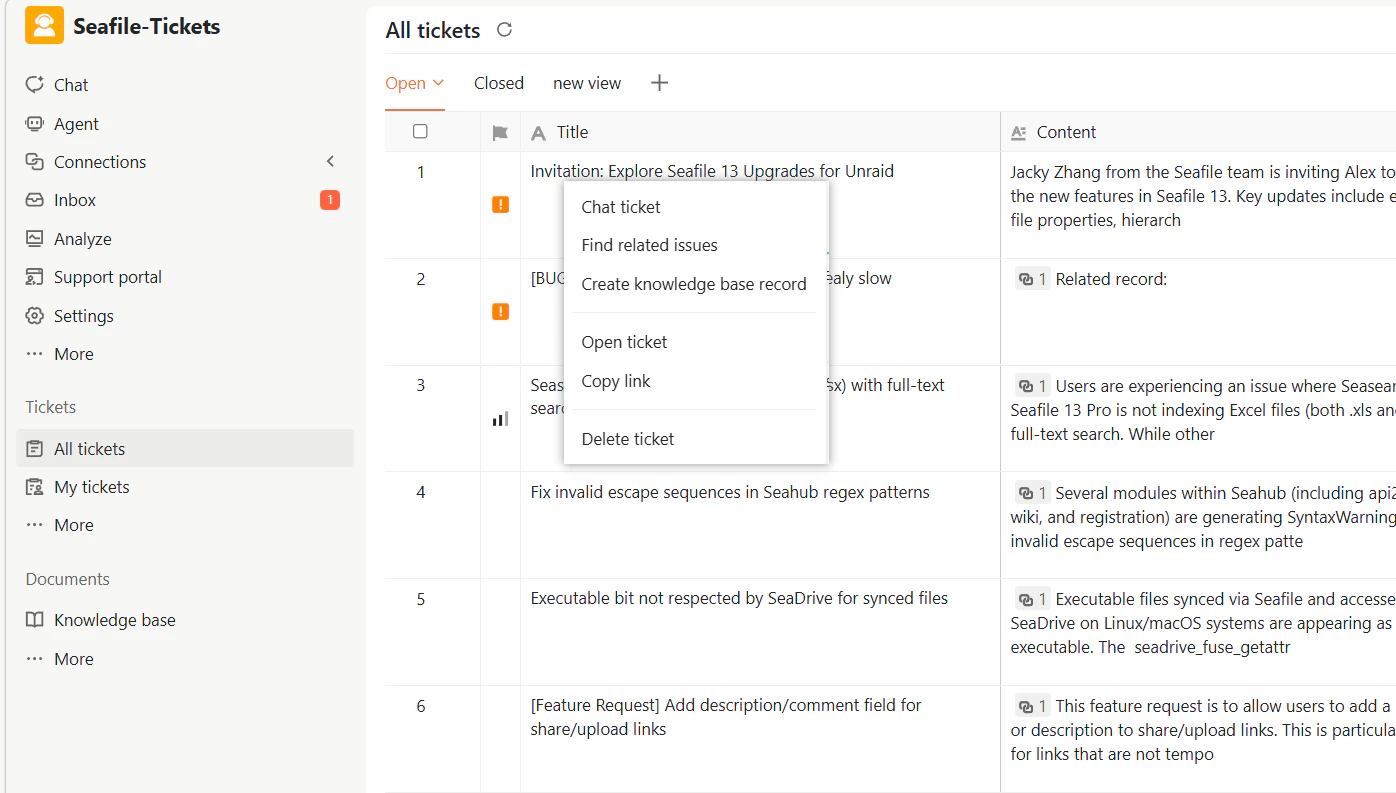Expand the Open view dropdown arrow
The height and width of the screenshot is (793, 1396).
(438, 83)
